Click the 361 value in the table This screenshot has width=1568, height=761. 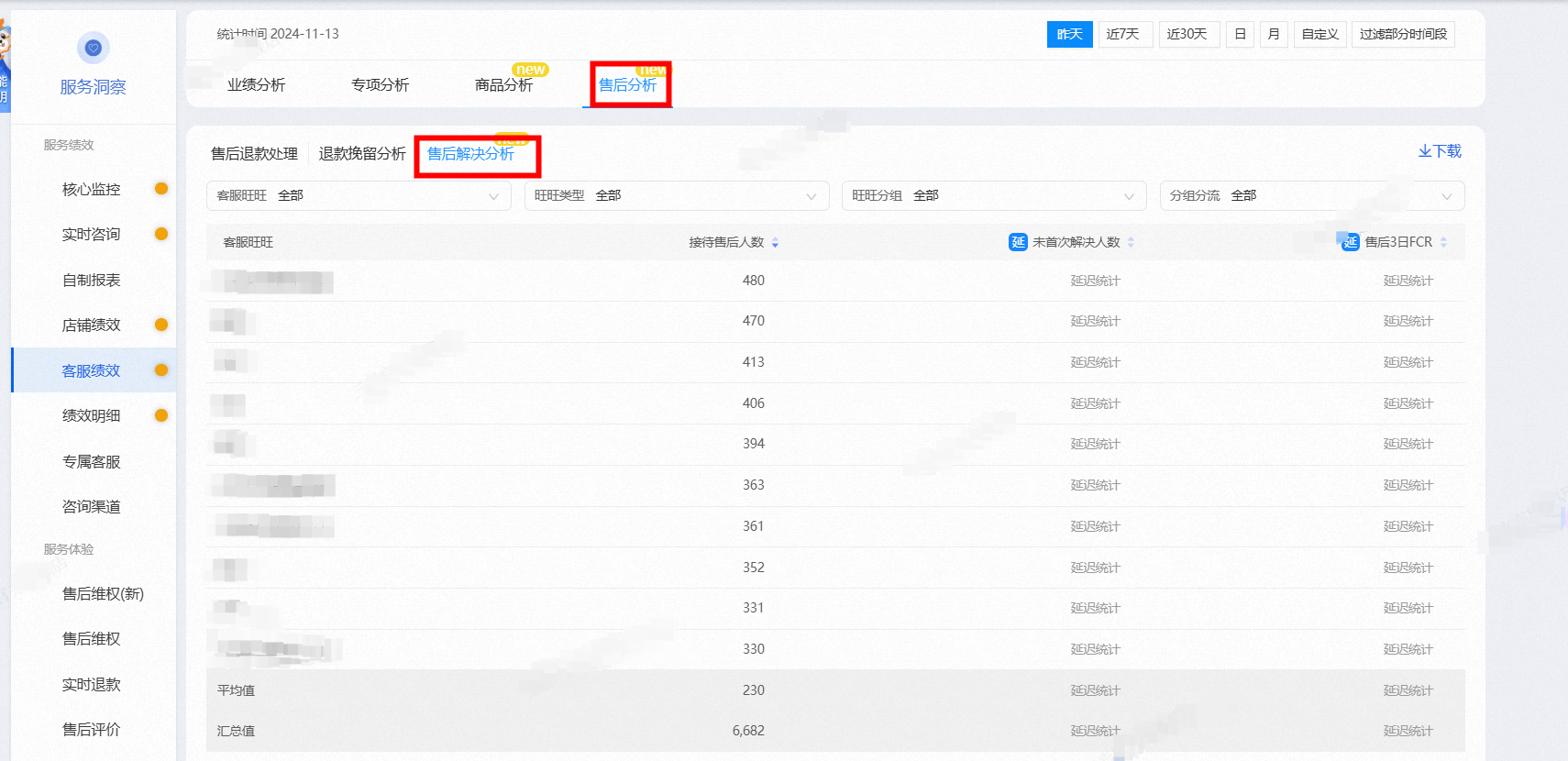[x=754, y=526]
